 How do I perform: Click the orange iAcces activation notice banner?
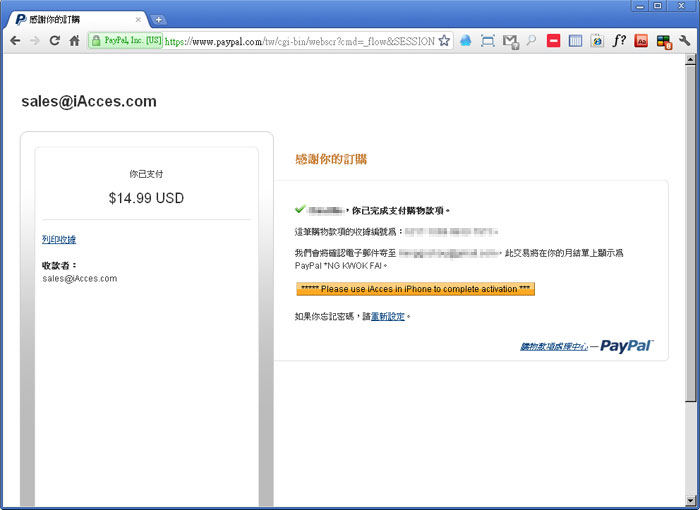[415, 289]
